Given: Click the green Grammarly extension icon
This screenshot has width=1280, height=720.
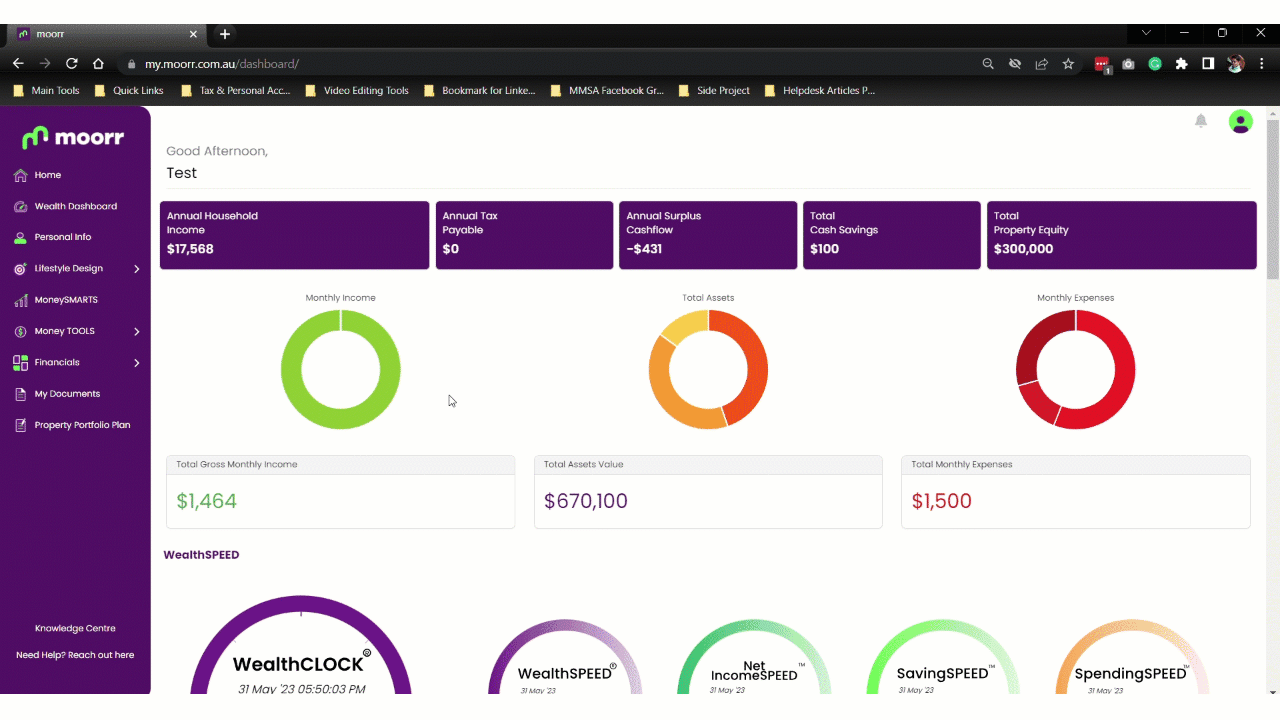Looking at the screenshot, I should (x=1155, y=64).
